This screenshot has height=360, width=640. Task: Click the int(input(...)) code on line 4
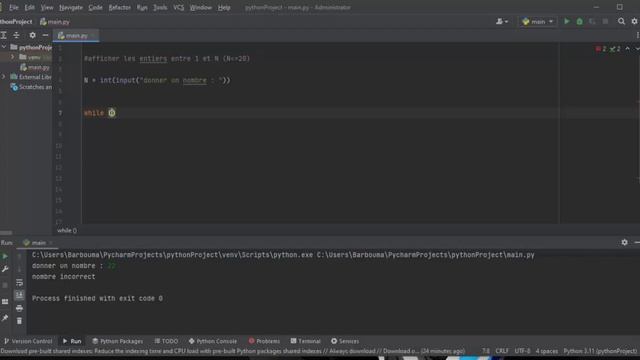165,80
